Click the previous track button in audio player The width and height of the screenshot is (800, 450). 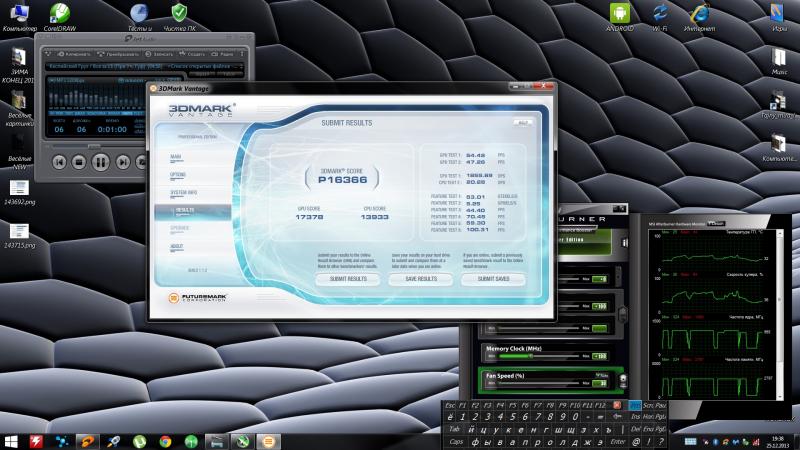pos(59,162)
